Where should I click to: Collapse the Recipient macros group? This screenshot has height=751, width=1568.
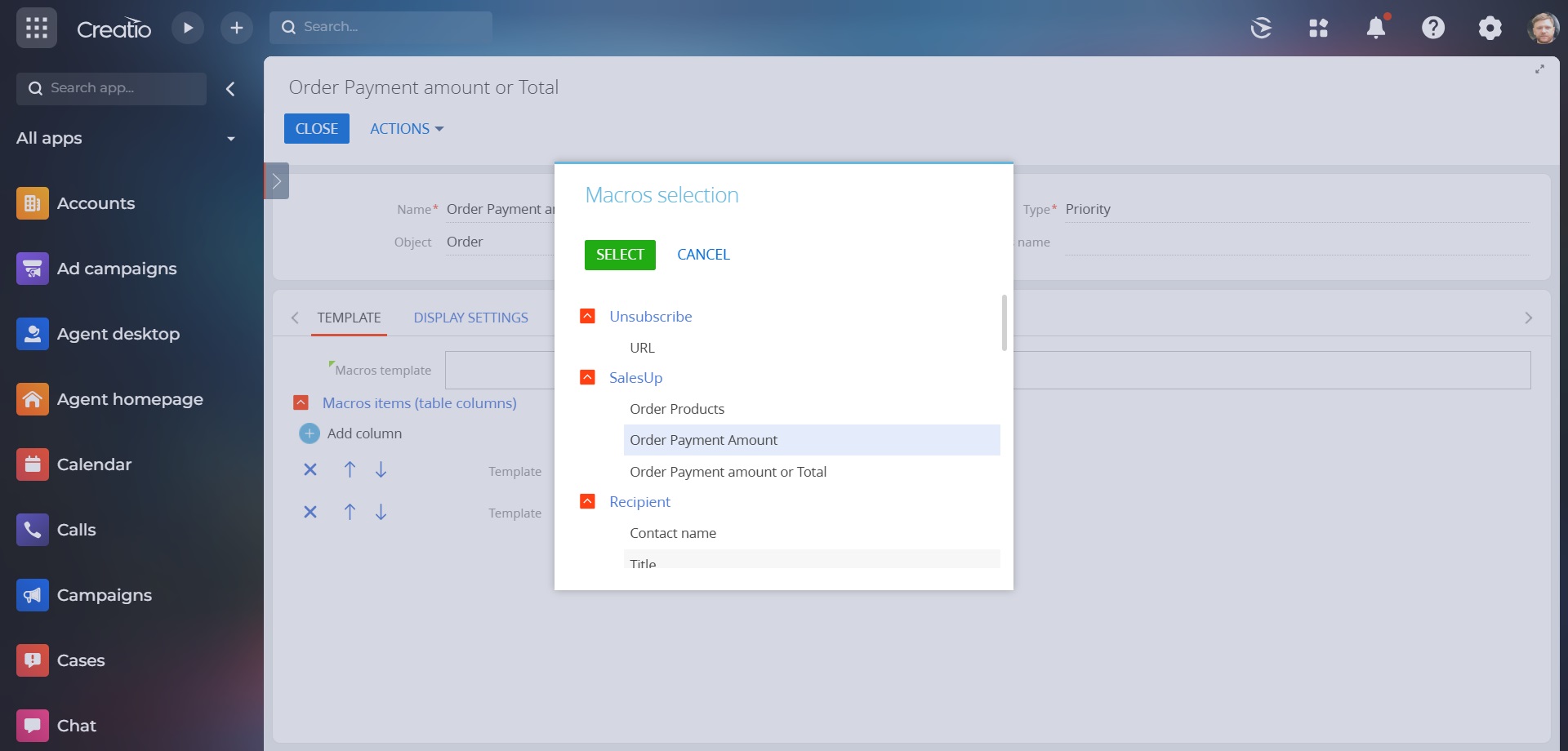point(587,501)
